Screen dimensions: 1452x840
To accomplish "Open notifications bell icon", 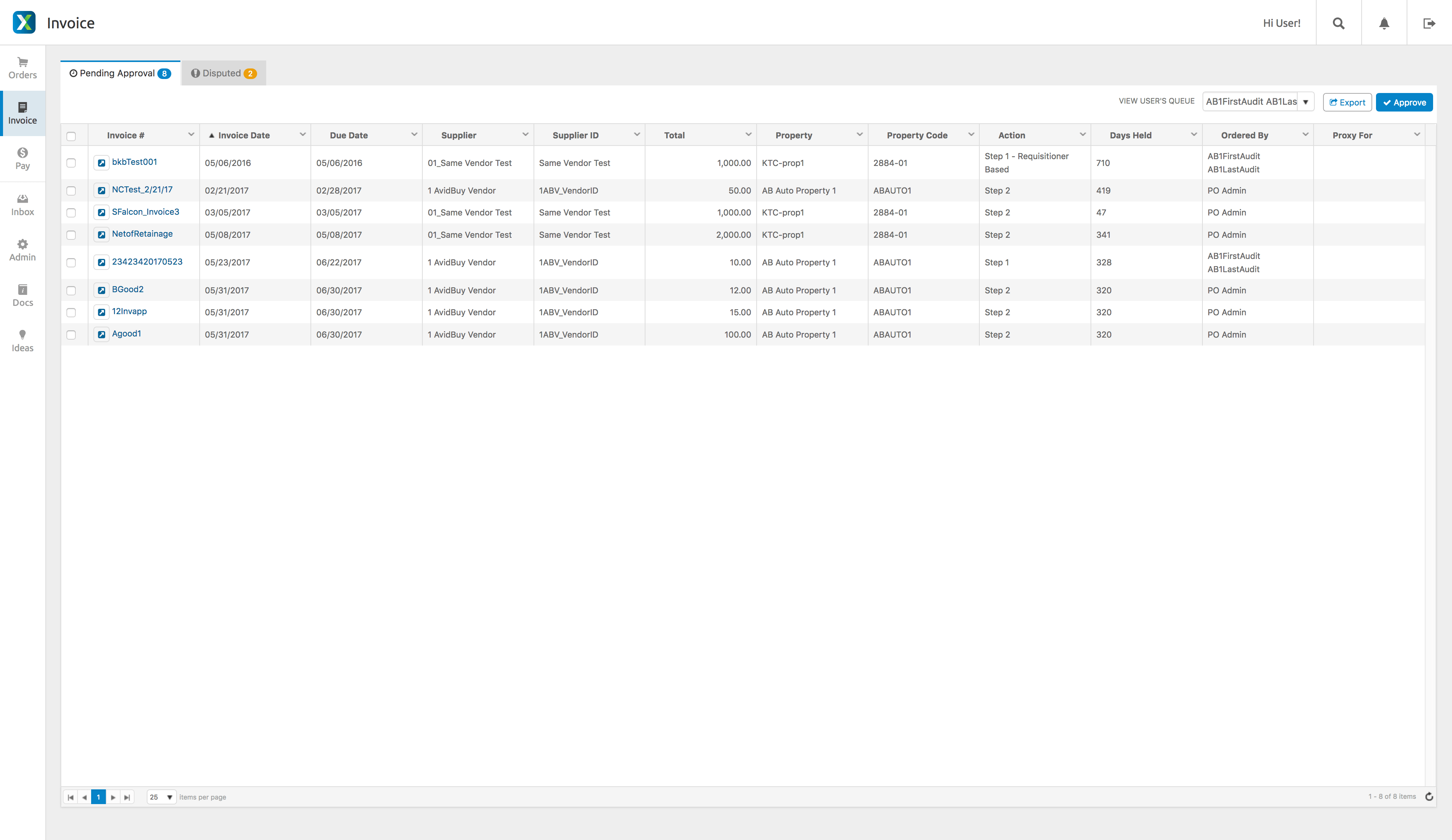I will click(x=1384, y=23).
